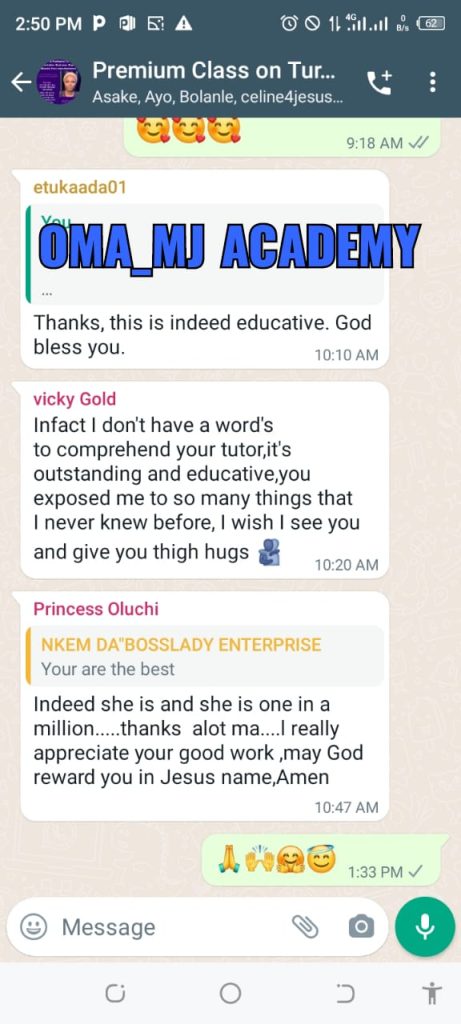Tap the quoted NKEM DA"BOSSLADY ENTERPRISE reply
The height and width of the screenshot is (1024, 461).
pos(208,656)
